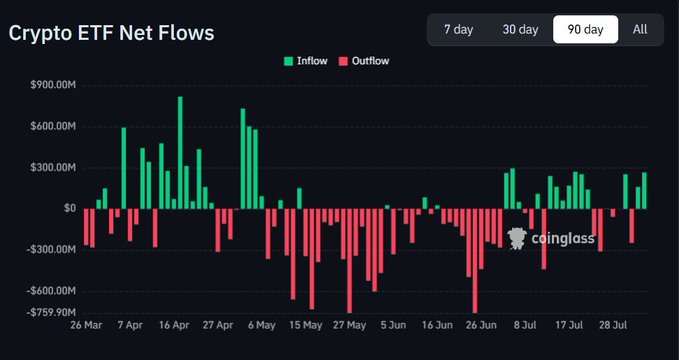Click the last green inflow bar on the right
The width and height of the screenshot is (679, 360).
tap(644, 191)
